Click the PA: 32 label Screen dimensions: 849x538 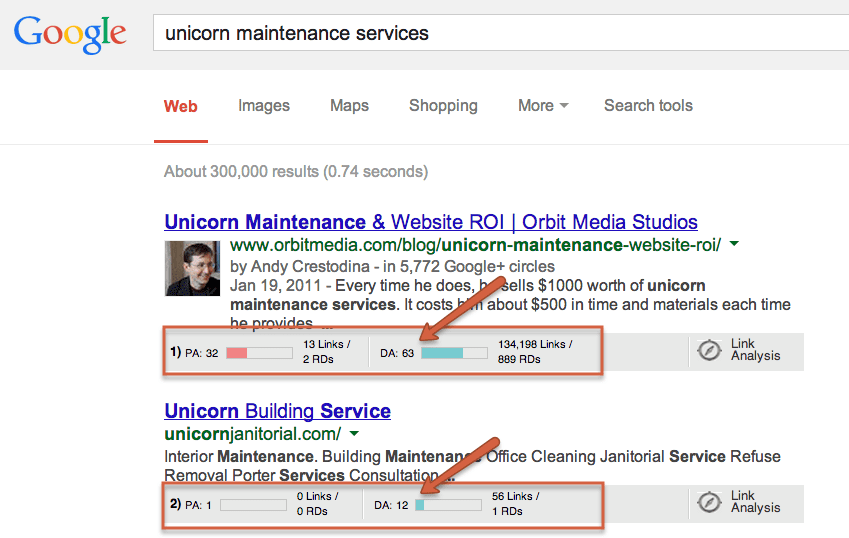201,353
